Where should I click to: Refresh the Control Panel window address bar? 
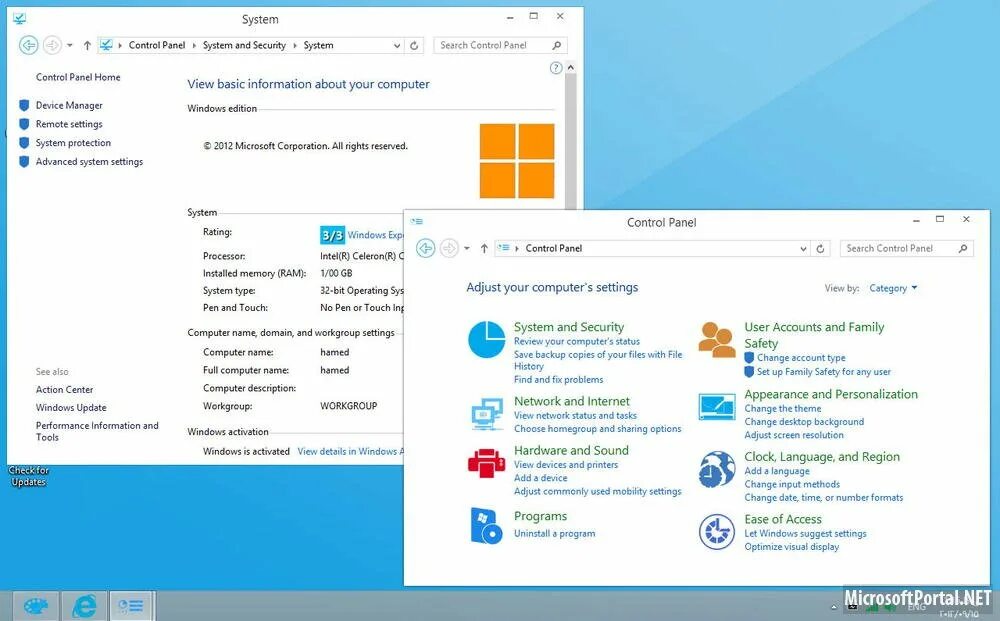pyautogui.click(x=821, y=249)
